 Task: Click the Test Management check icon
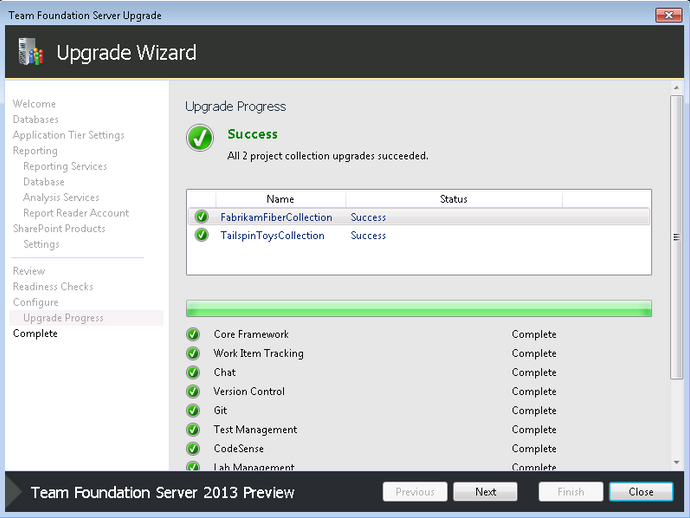193,430
